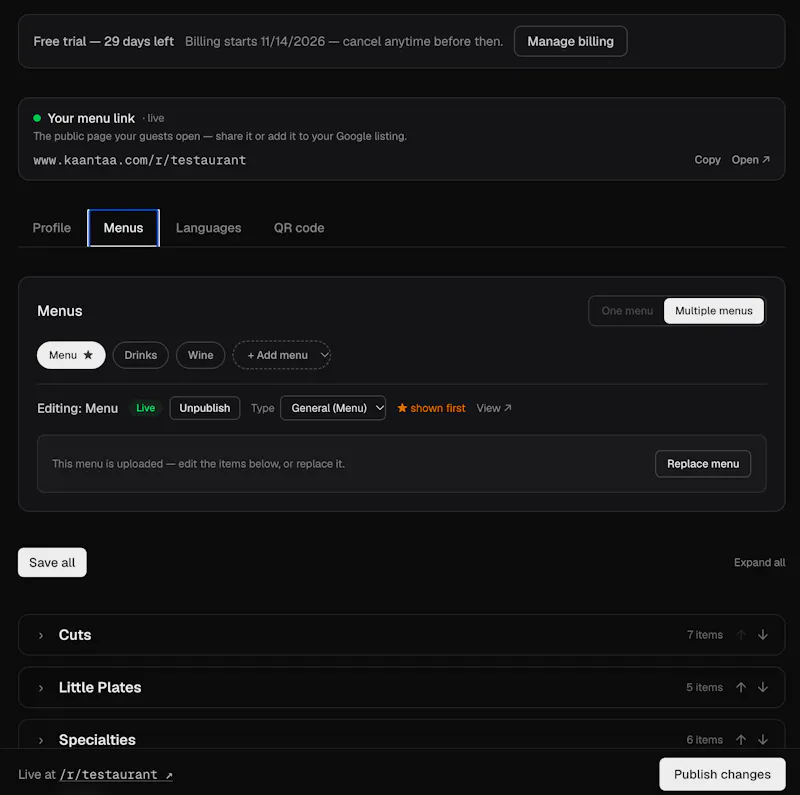Click Save all button

[52, 562]
